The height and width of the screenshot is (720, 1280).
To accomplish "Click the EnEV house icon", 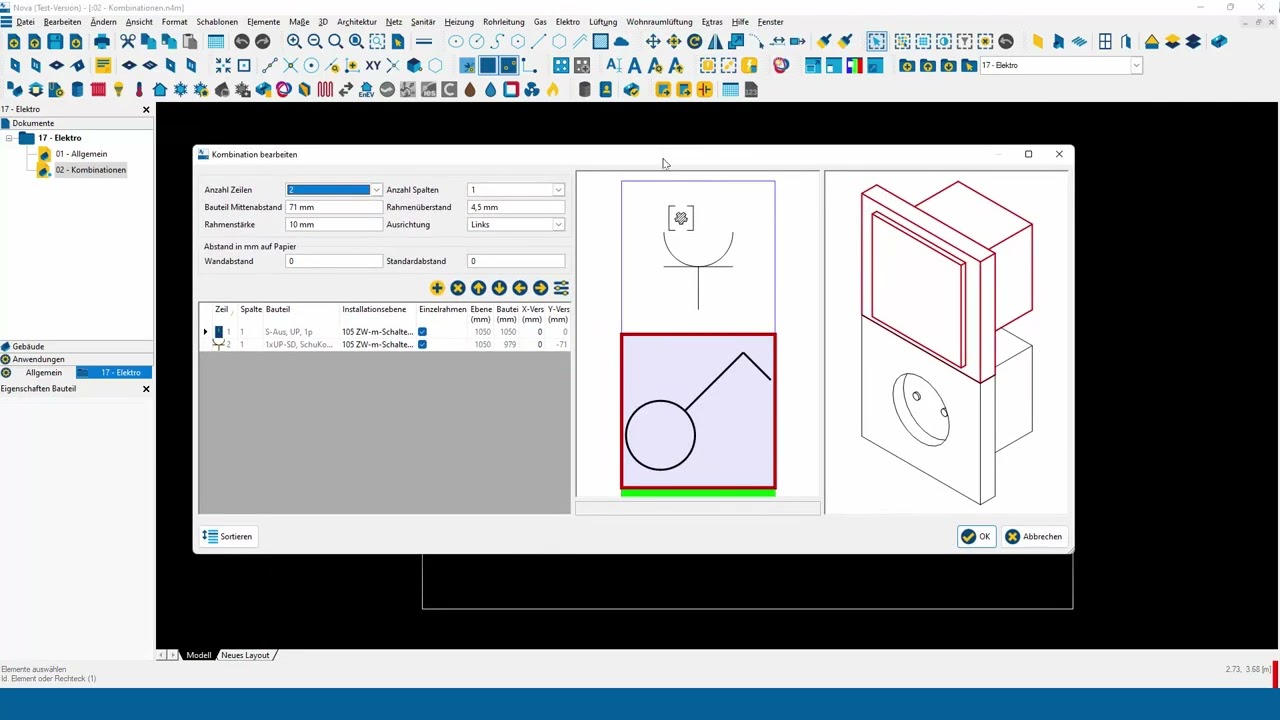I will pyautogui.click(x=366, y=89).
